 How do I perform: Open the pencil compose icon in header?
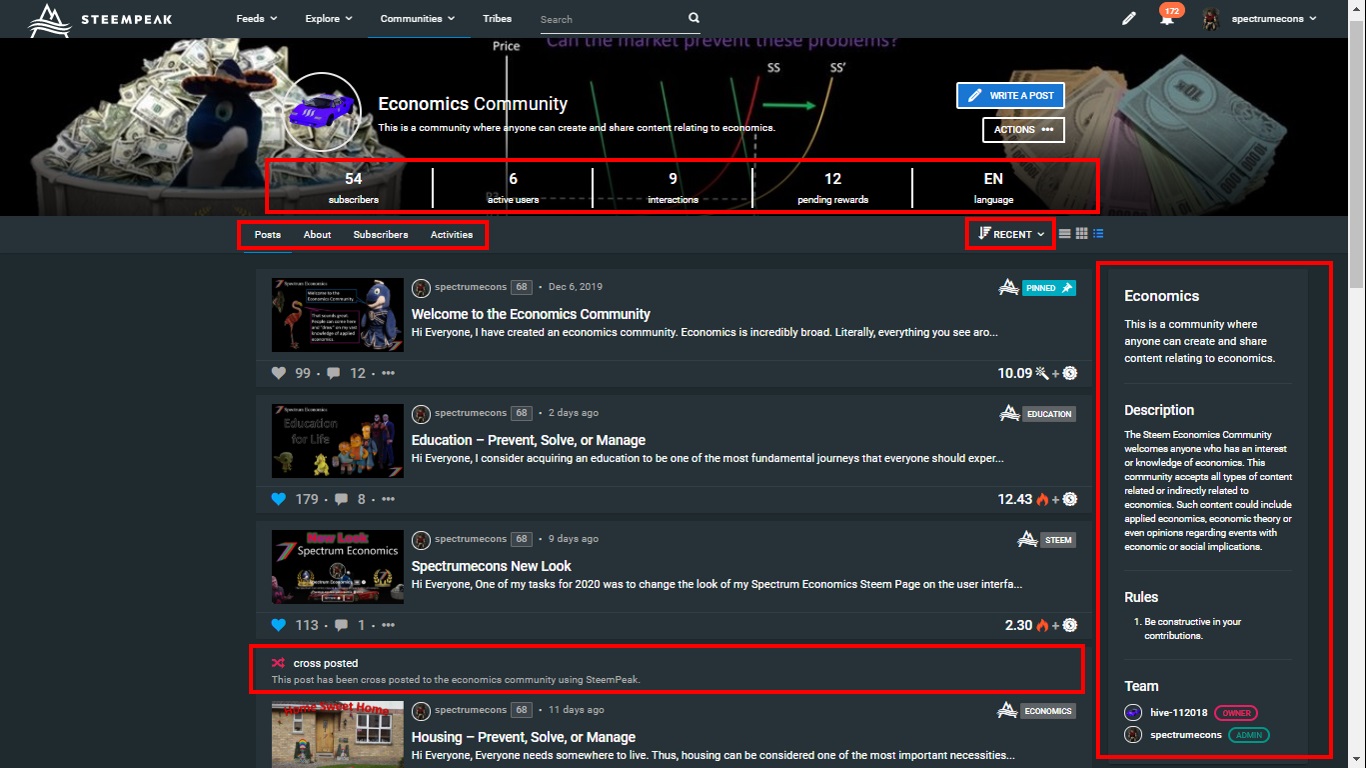(x=1129, y=18)
